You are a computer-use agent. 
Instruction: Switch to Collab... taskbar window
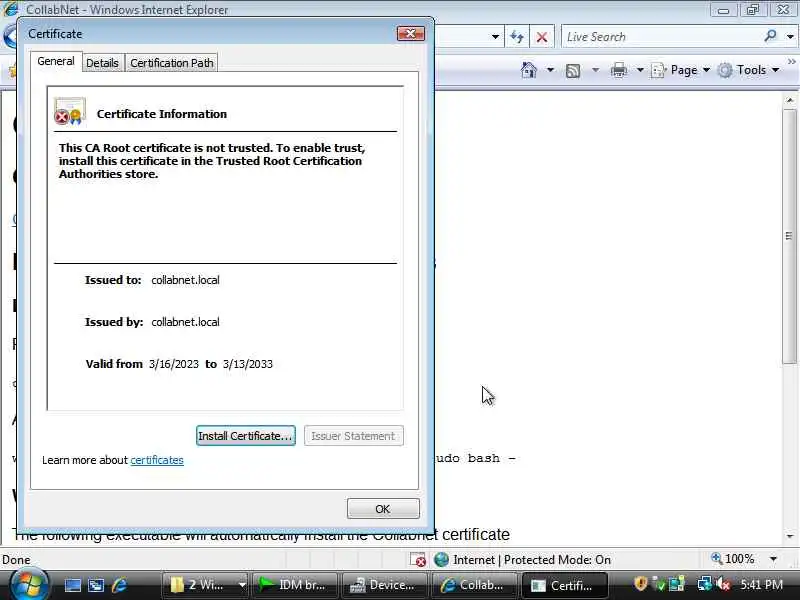[x=474, y=585]
